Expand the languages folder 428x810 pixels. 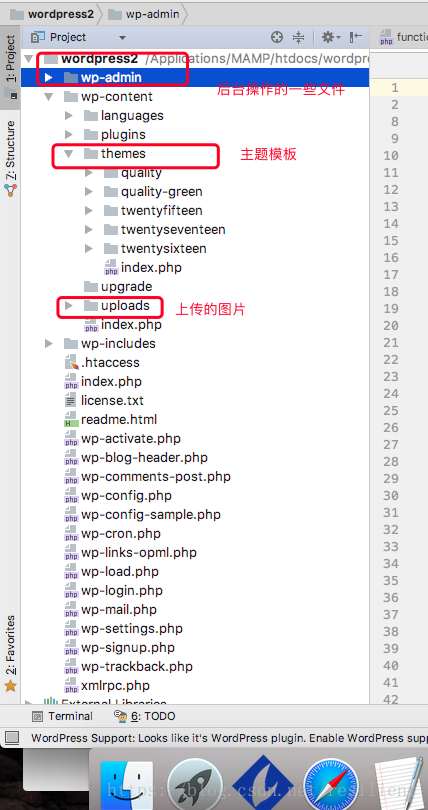69,116
